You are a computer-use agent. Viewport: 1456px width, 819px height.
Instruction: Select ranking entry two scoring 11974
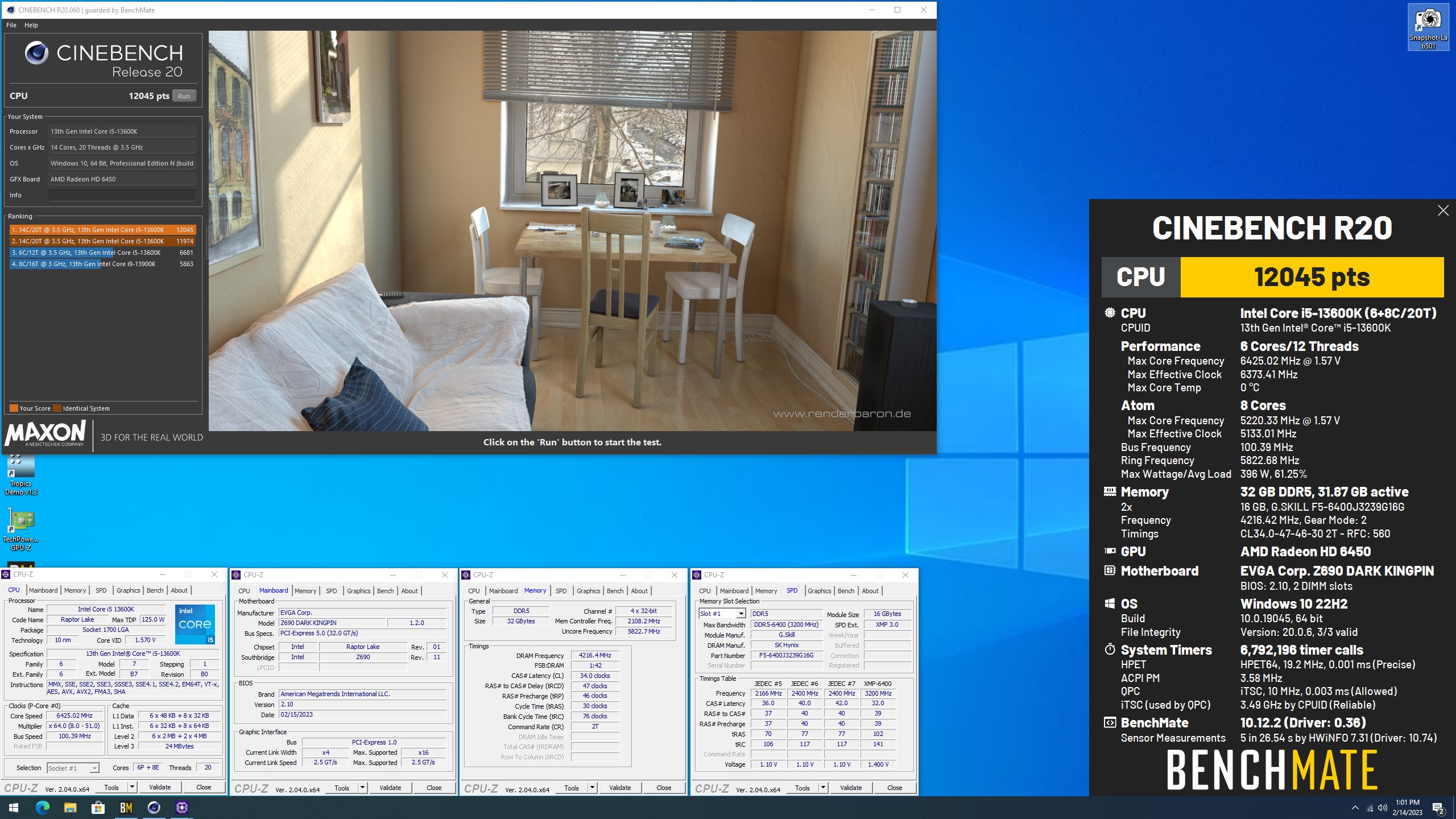102,241
